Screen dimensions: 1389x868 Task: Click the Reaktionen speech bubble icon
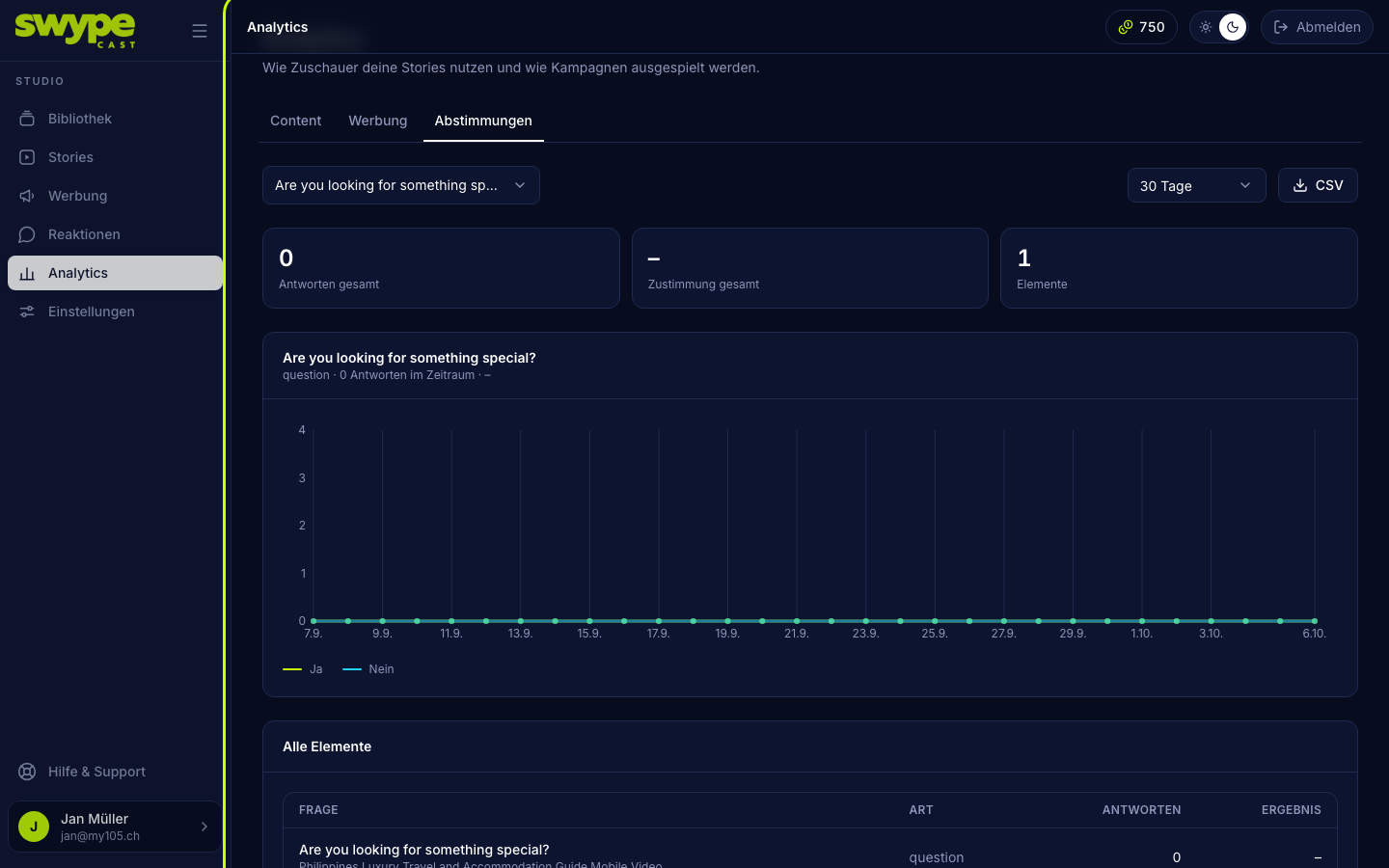tap(27, 234)
